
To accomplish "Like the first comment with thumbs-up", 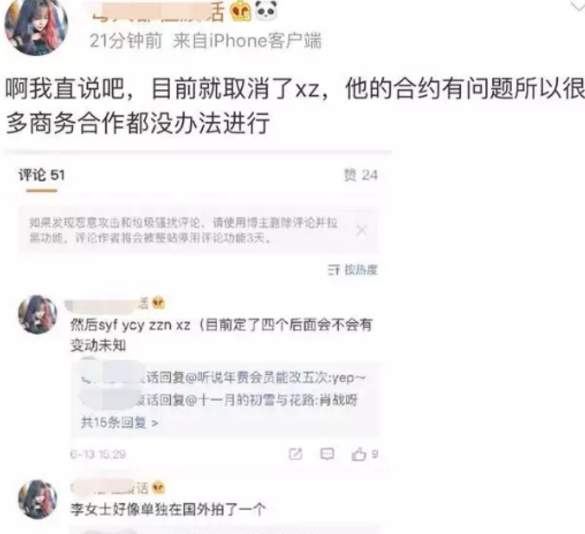I will pos(359,454).
